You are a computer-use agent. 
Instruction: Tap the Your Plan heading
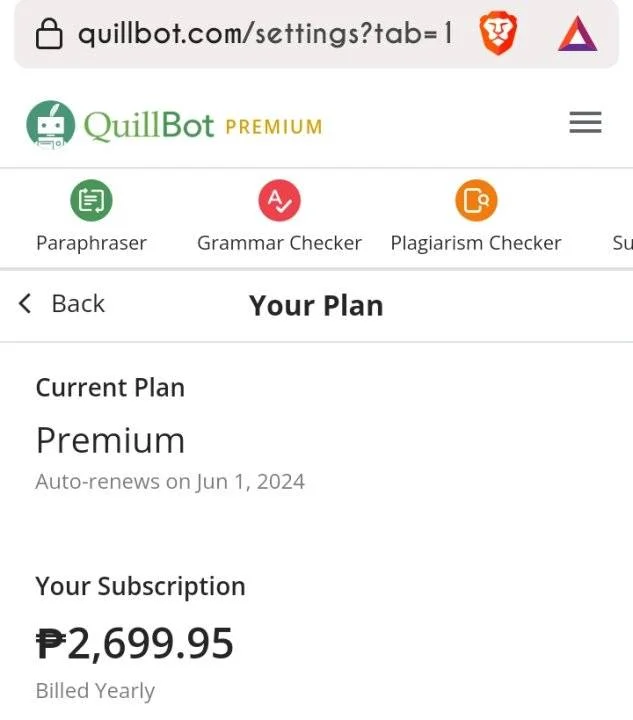click(316, 306)
